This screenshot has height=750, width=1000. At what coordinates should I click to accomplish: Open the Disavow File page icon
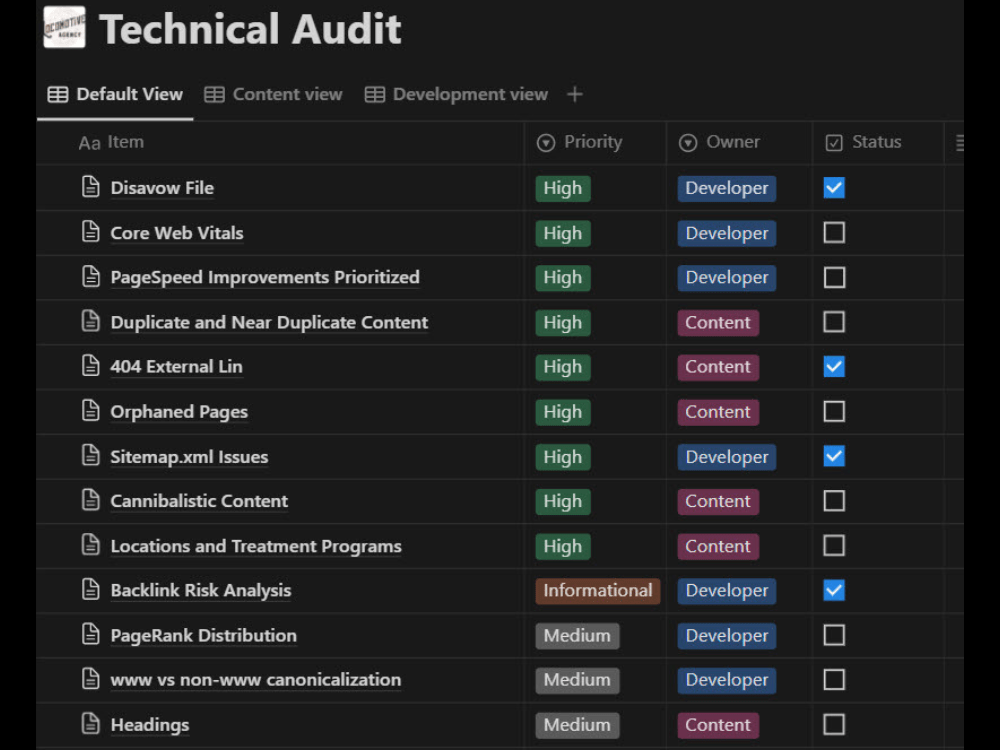pos(91,187)
